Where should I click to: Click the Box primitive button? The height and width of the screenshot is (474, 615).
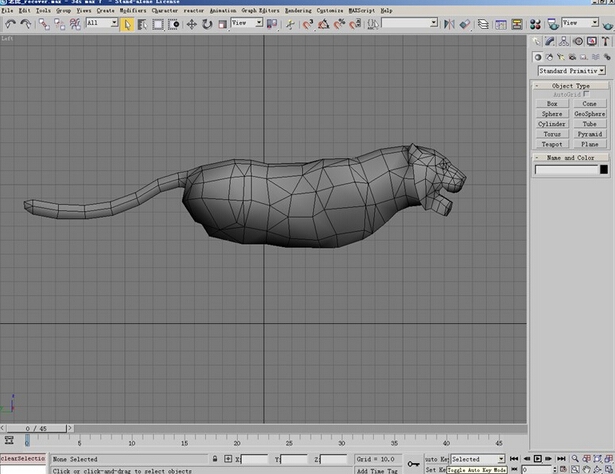pyautogui.click(x=552, y=104)
